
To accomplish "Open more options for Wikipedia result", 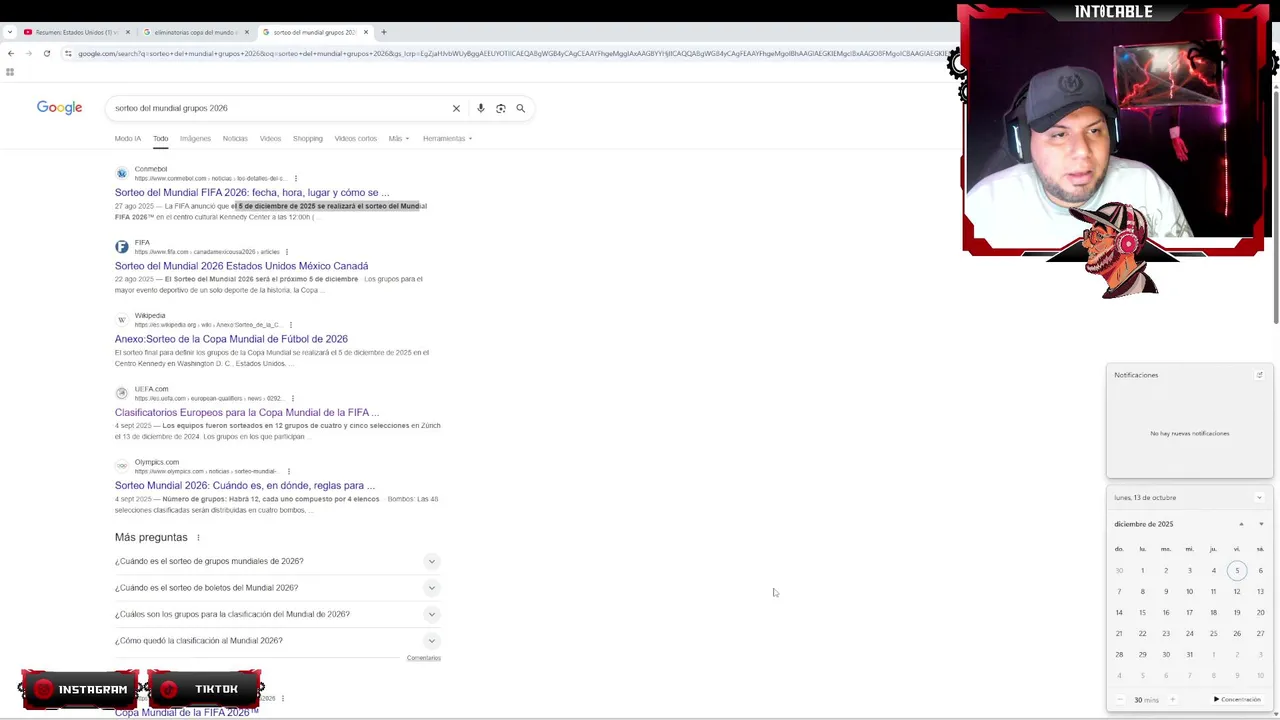I will tap(291, 325).
